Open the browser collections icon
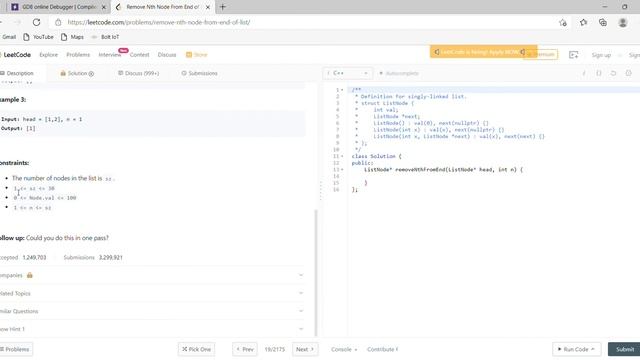The image size is (640, 360). [x=603, y=22]
